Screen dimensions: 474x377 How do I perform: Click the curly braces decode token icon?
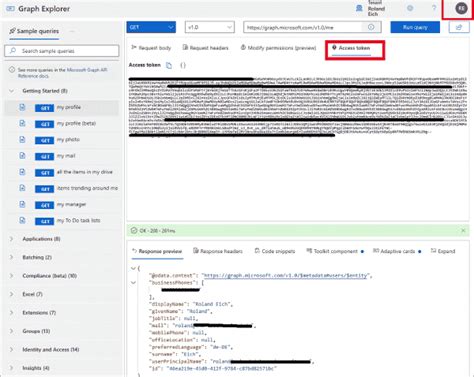tap(183, 65)
